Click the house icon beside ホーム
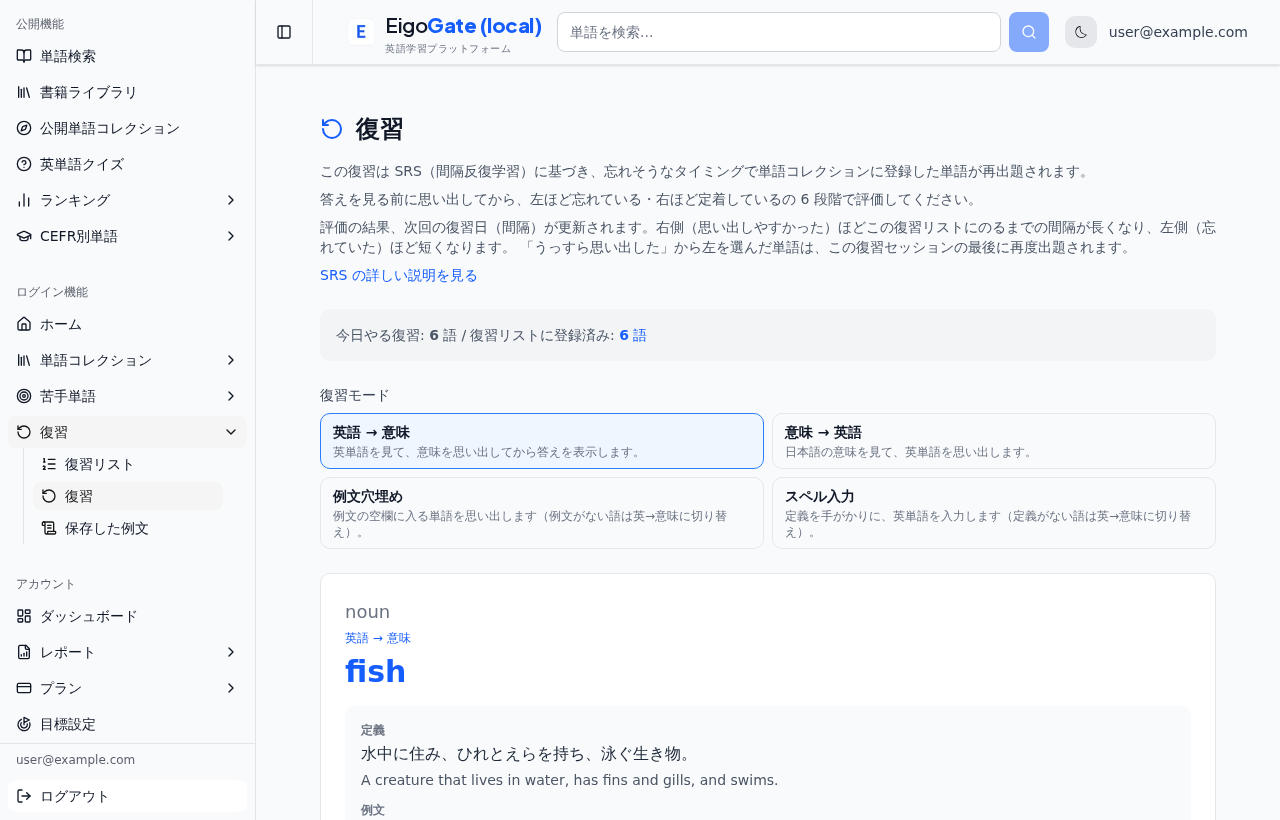Image resolution: width=1280 pixels, height=820 pixels. (24, 324)
